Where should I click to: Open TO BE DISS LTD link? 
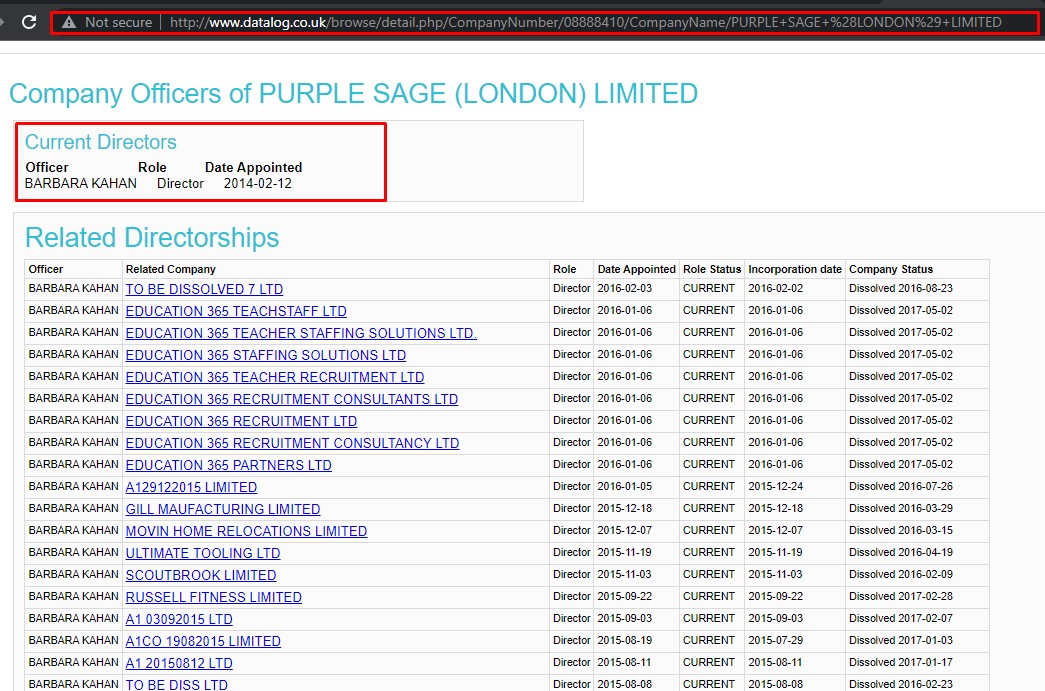point(177,684)
